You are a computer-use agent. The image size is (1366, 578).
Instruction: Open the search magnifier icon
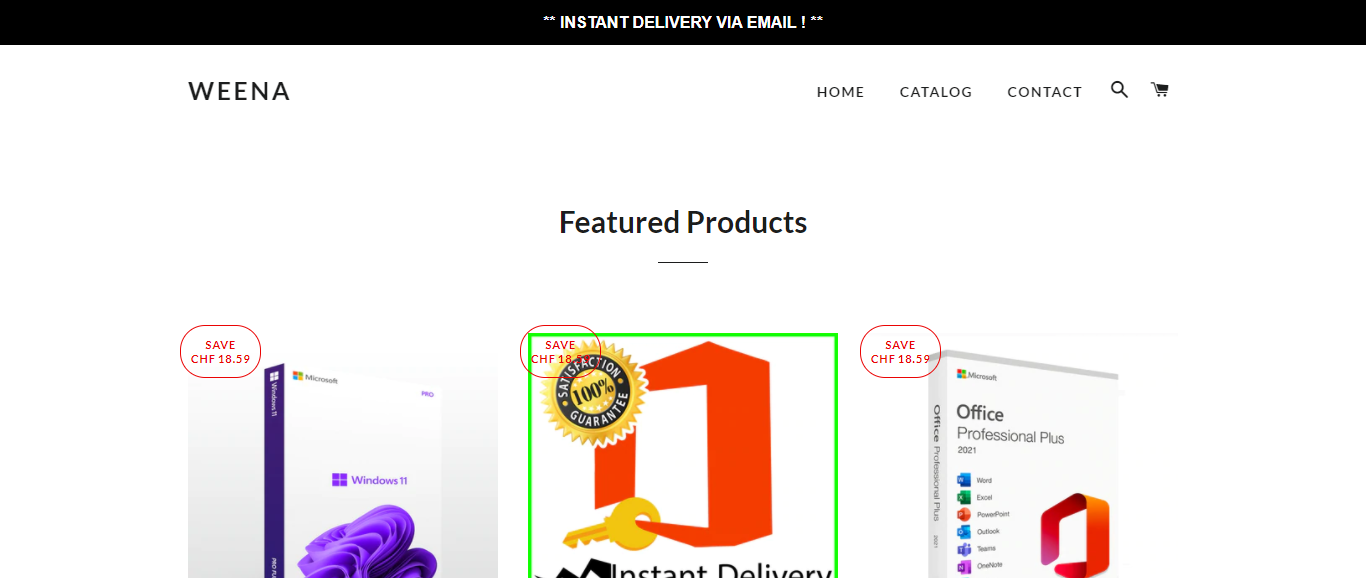(x=1119, y=90)
